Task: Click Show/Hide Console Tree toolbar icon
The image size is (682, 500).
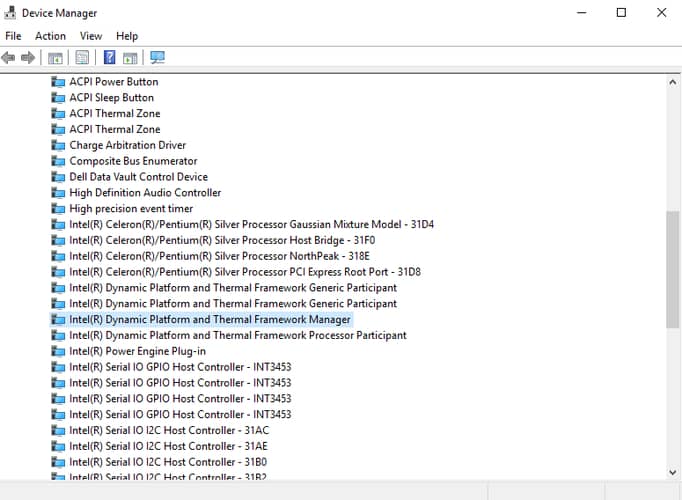Action: click(x=55, y=58)
